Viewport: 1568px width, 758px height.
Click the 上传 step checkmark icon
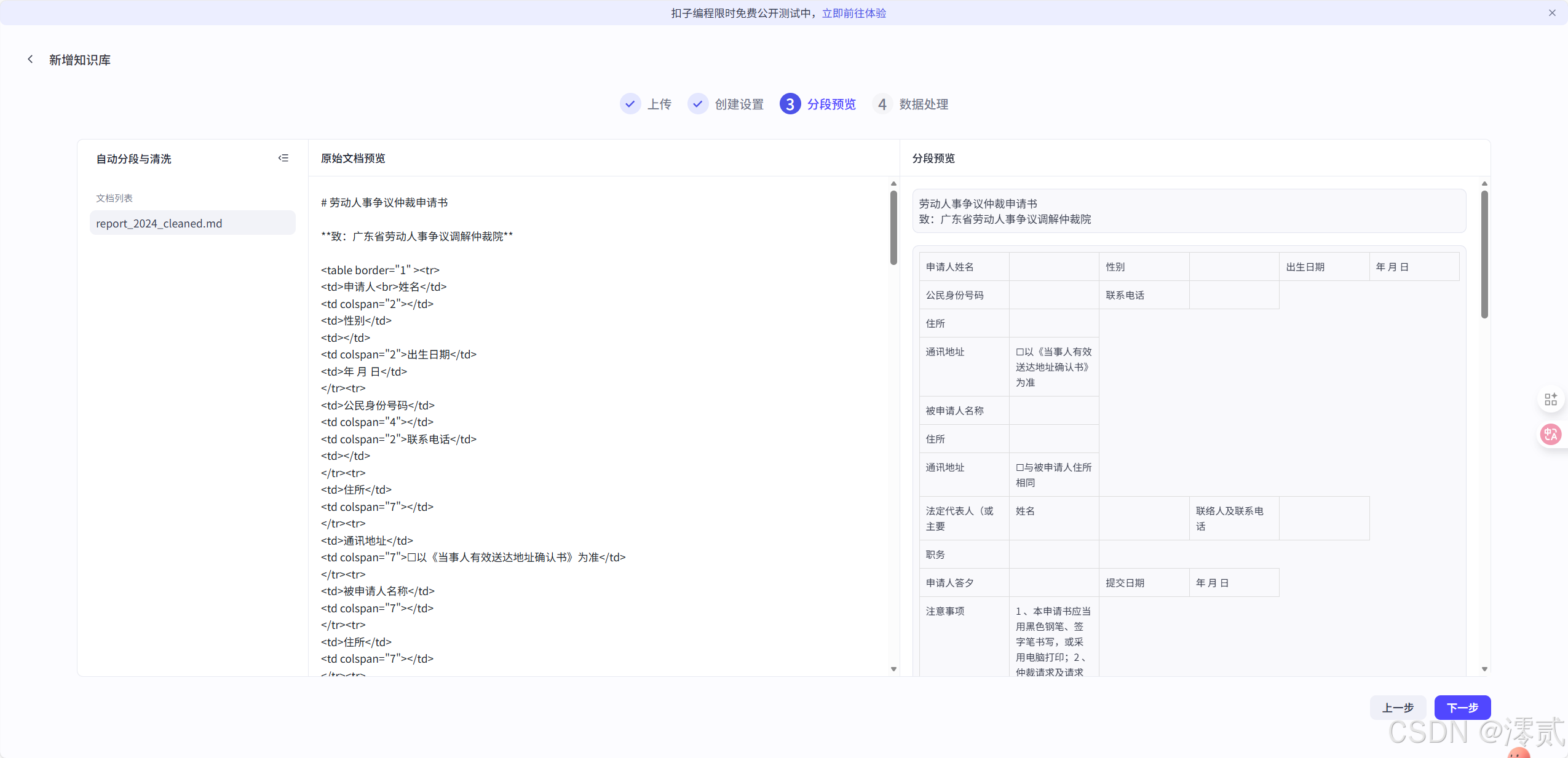point(629,104)
